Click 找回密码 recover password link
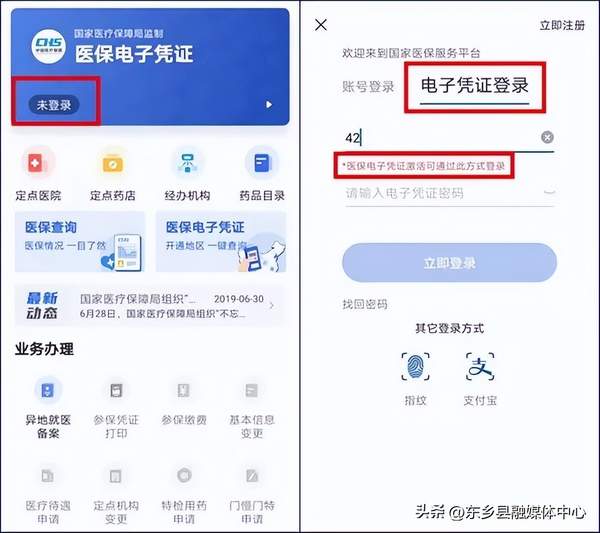This screenshot has height=533, width=600. (365, 304)
